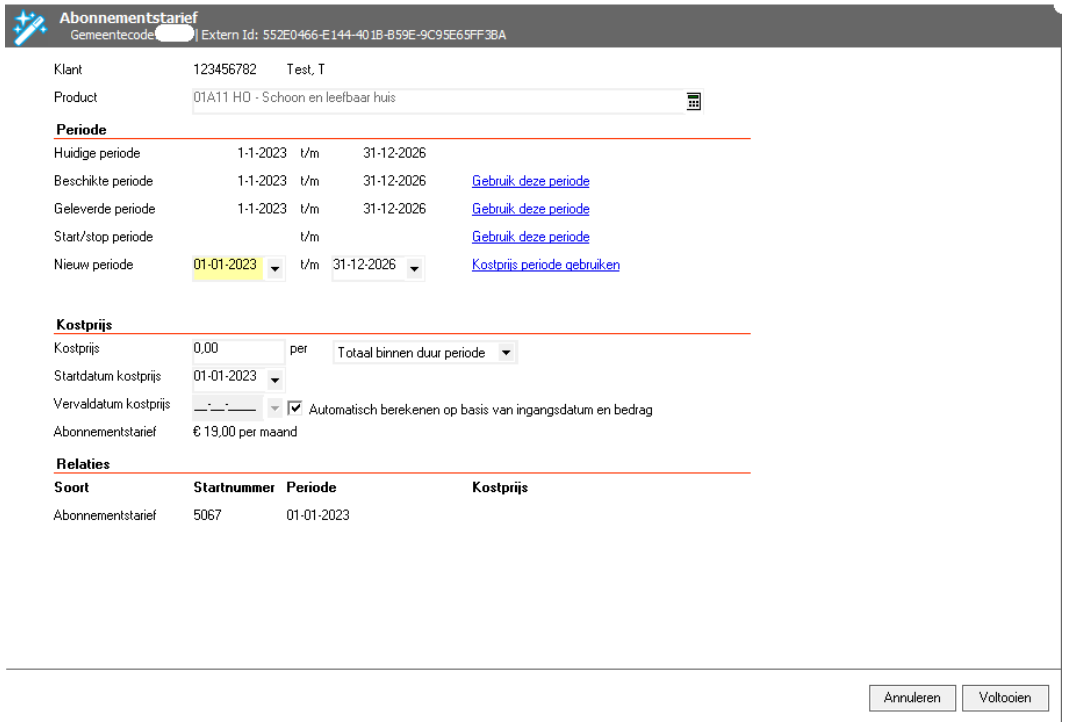The image size is (1067, 727).
Task: Expand the Startdatum kostprijs date dropdown arrow
Action: pos(275,379)
